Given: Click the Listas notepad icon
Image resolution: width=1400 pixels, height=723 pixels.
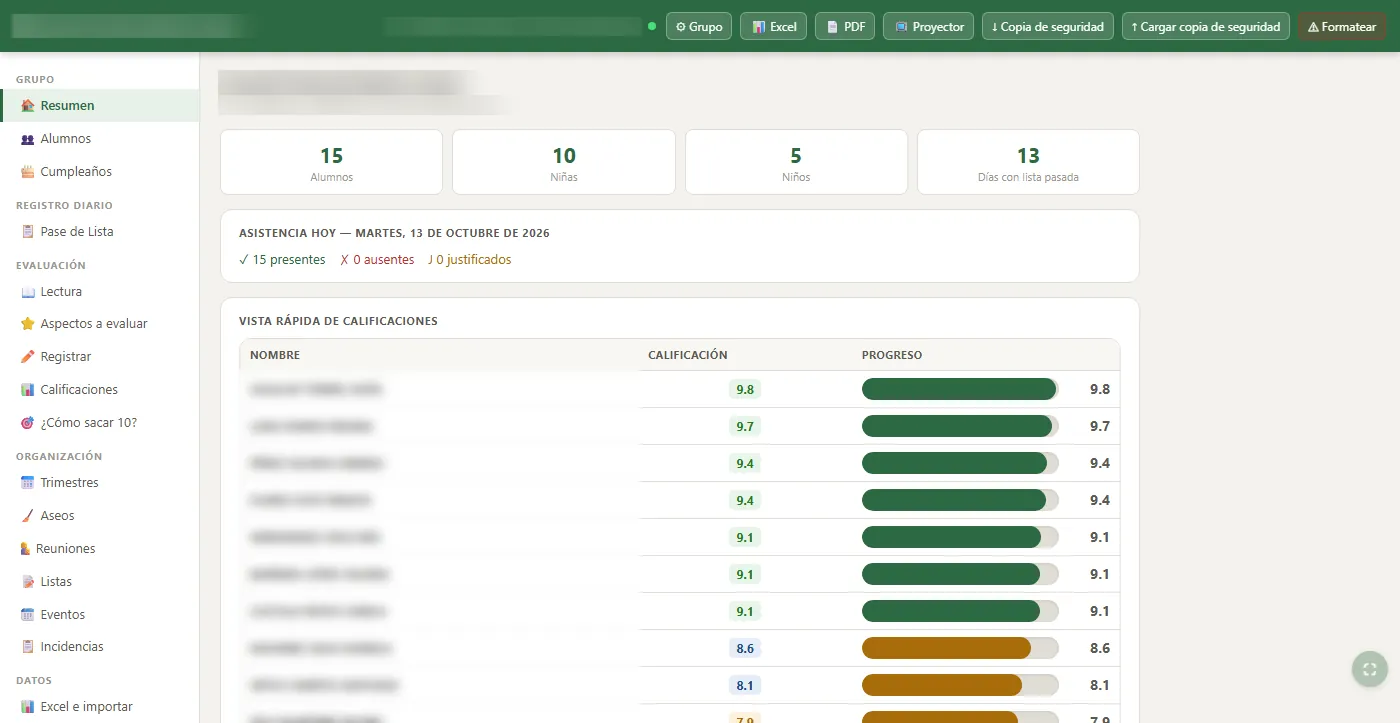Looking at the screenshot, I should click(x=28, y=582).
